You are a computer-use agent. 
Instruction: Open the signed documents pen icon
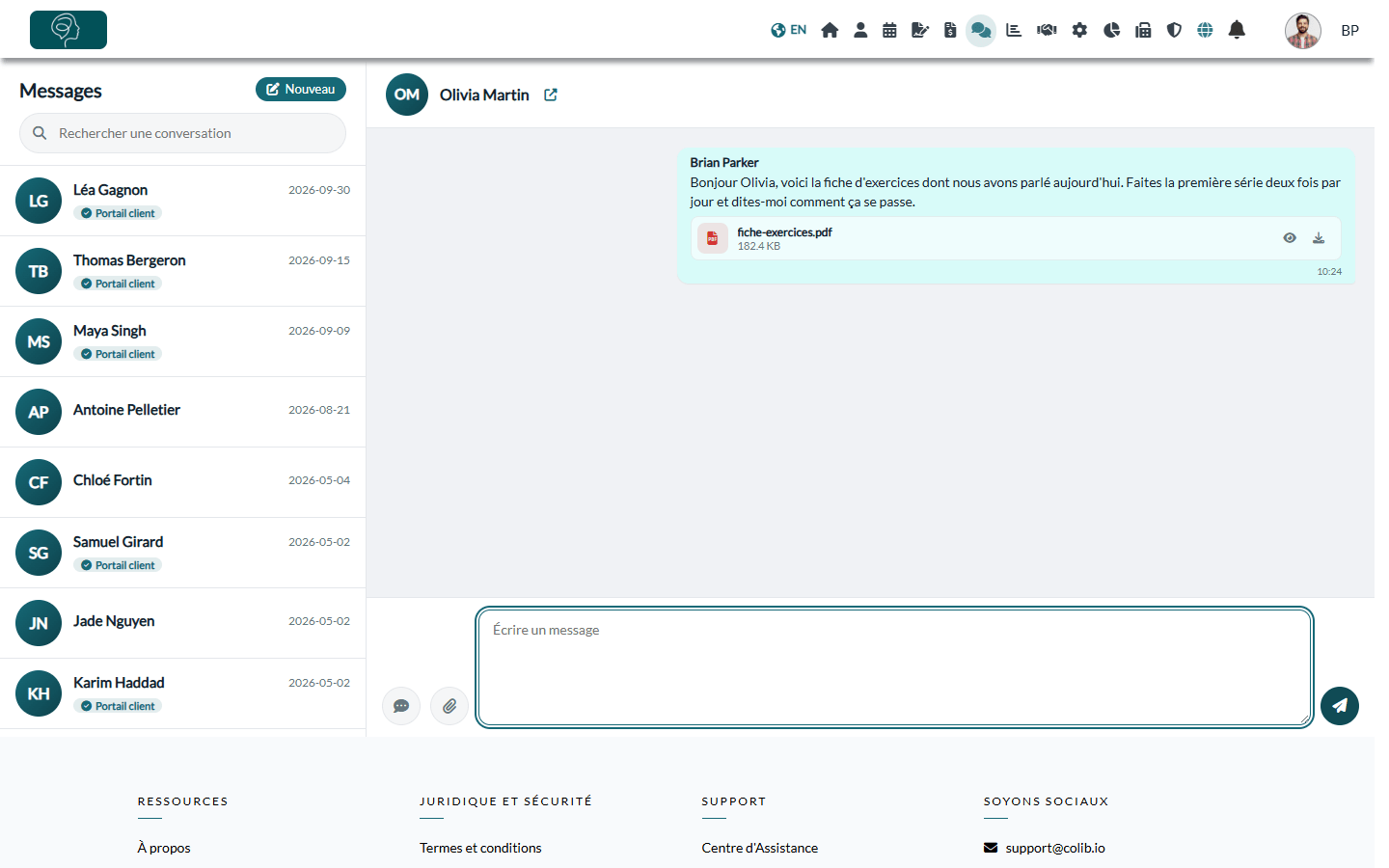pos(920,30)
